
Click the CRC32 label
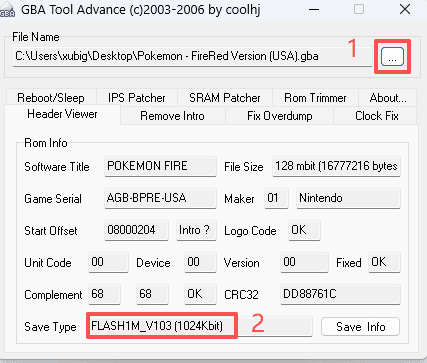pyautogui.click(x=241, y=295)
